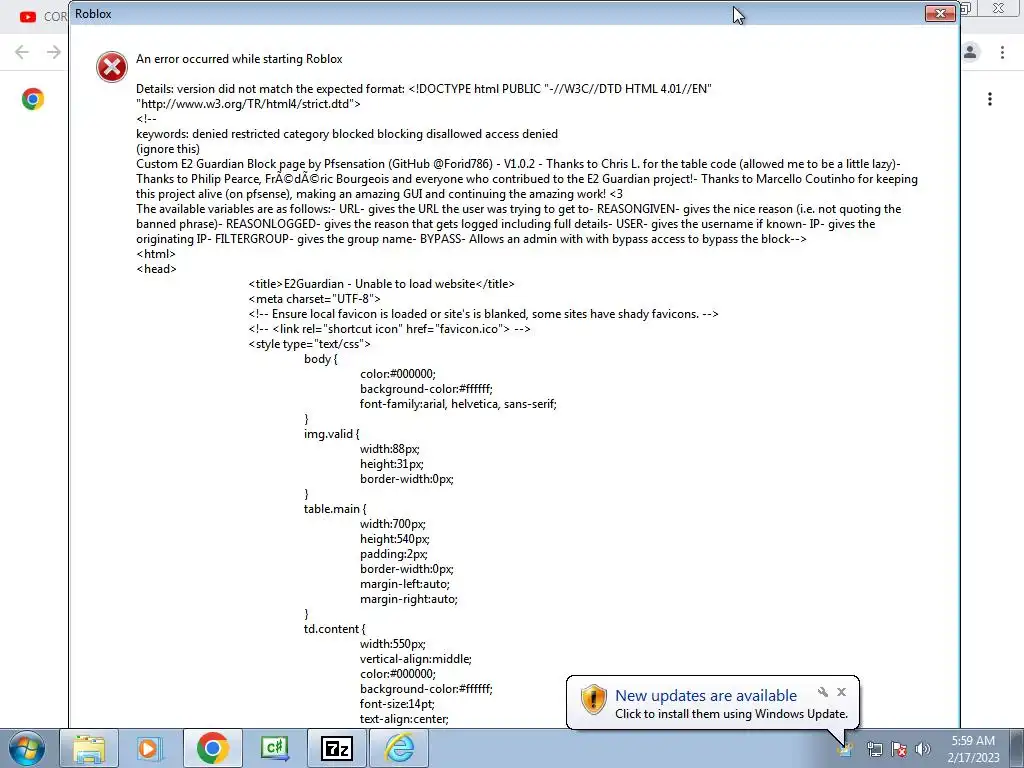Click the '(ignore this)' line

[168, 149]
